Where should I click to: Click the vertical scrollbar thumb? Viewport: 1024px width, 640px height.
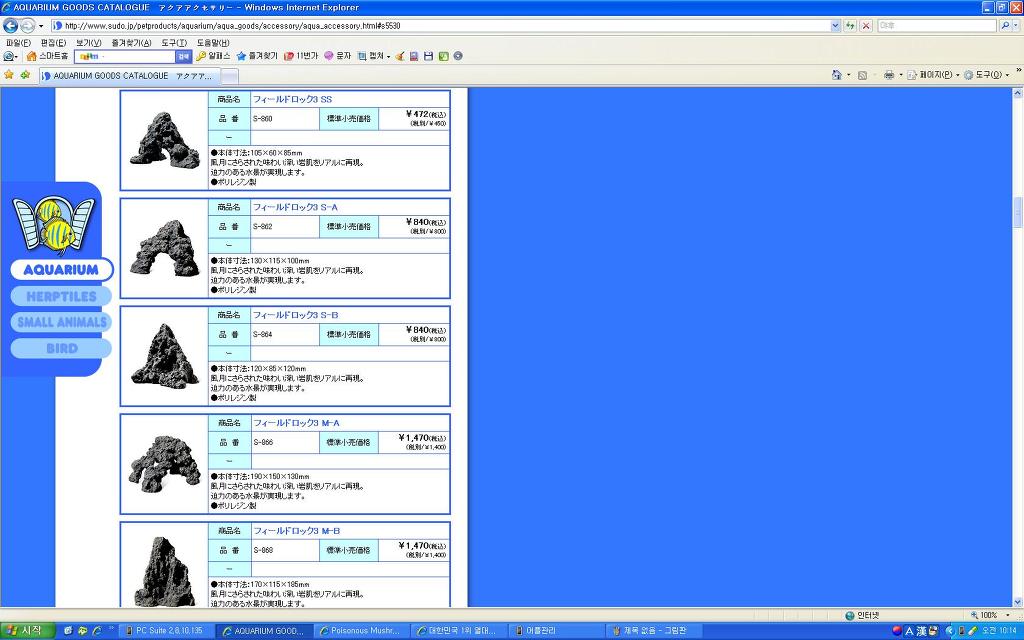click(1017, 213)
